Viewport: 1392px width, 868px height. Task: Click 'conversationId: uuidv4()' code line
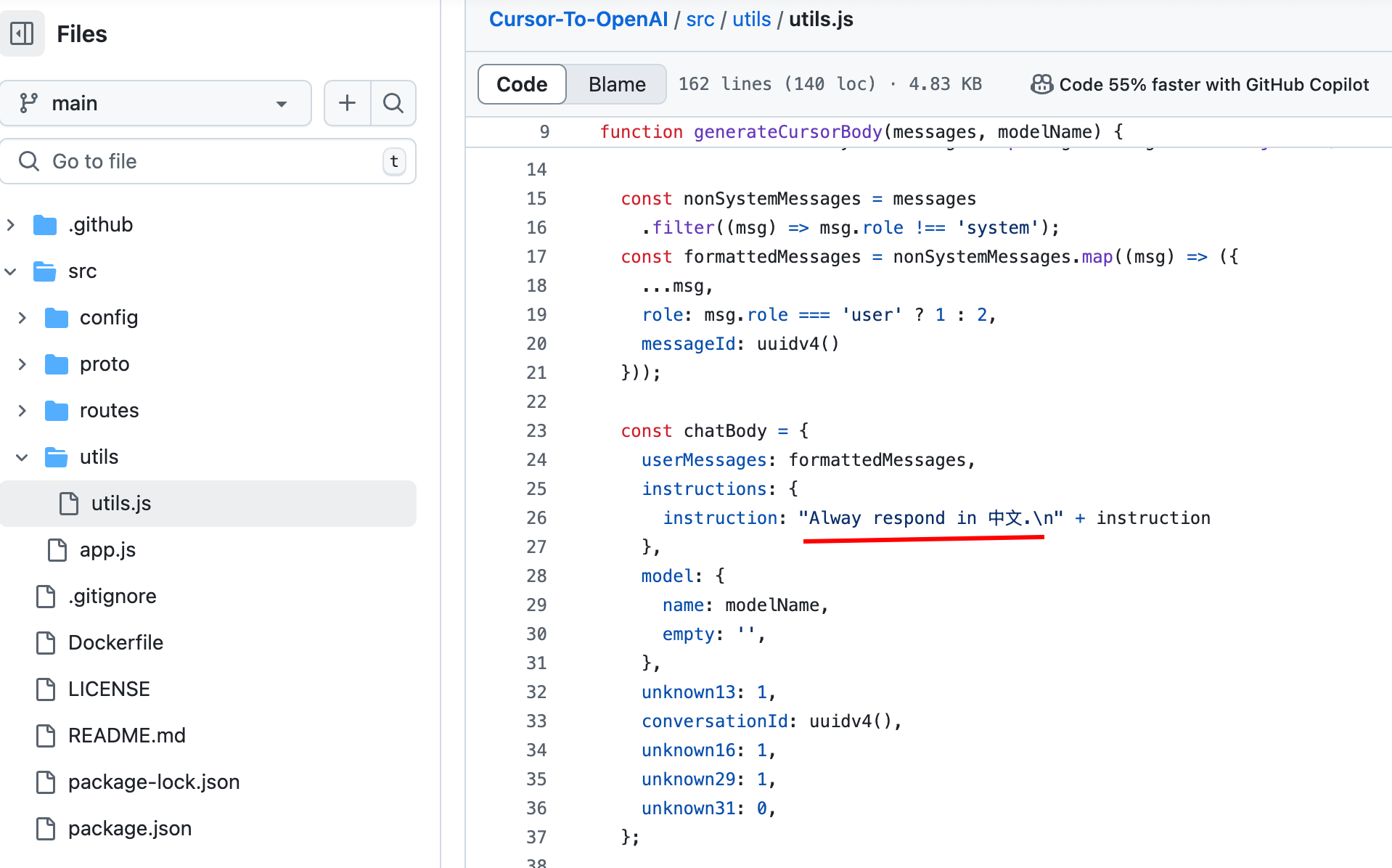coord(771,721)
